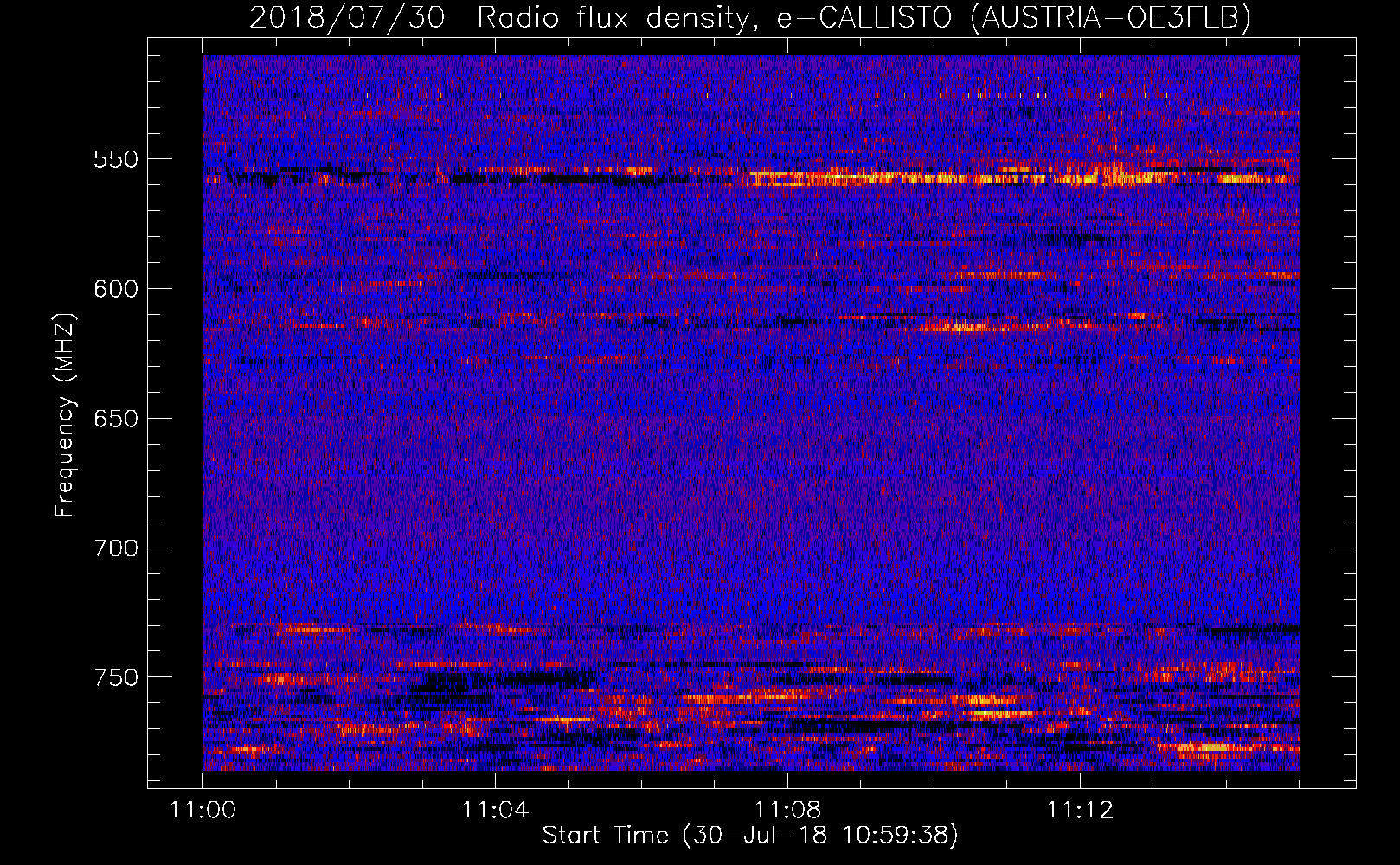
Task: Click the 'Start Time (30-Jul-18 10:59:38)' label
Action: pyautogui.click(x=750, y=836)
